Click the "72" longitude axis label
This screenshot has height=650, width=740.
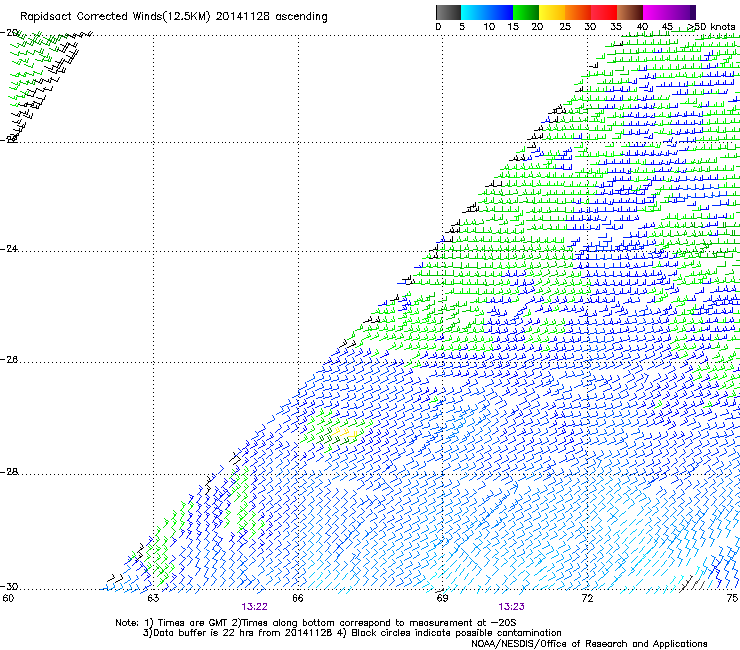(x=587, y=598)
